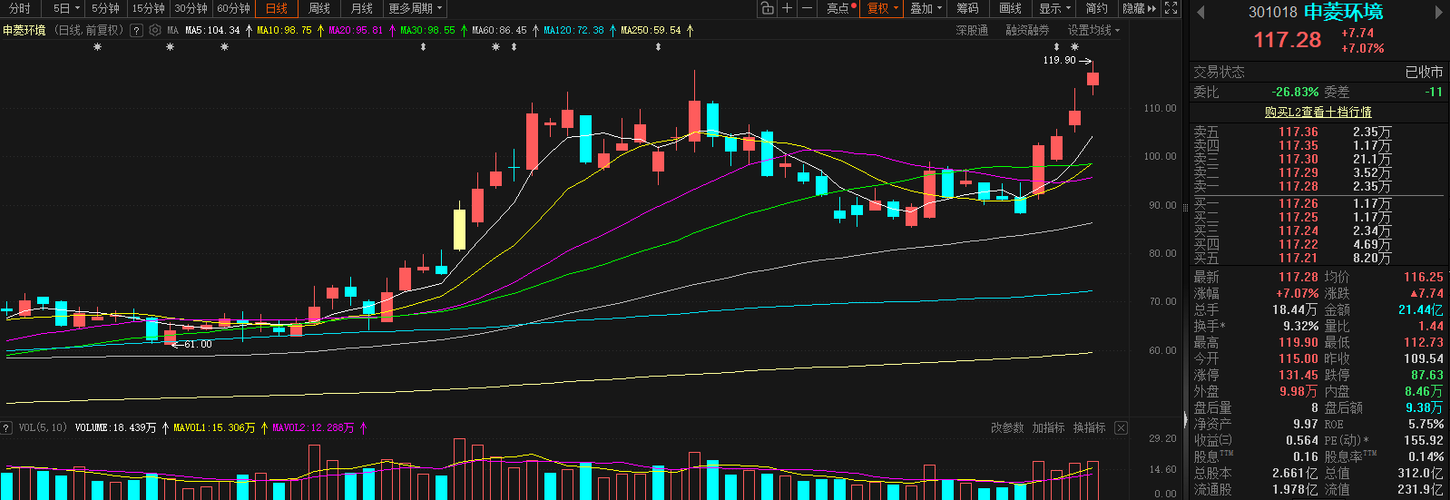
Task: Open the 复权 adjustment dropdown
Action: (881, 9)
